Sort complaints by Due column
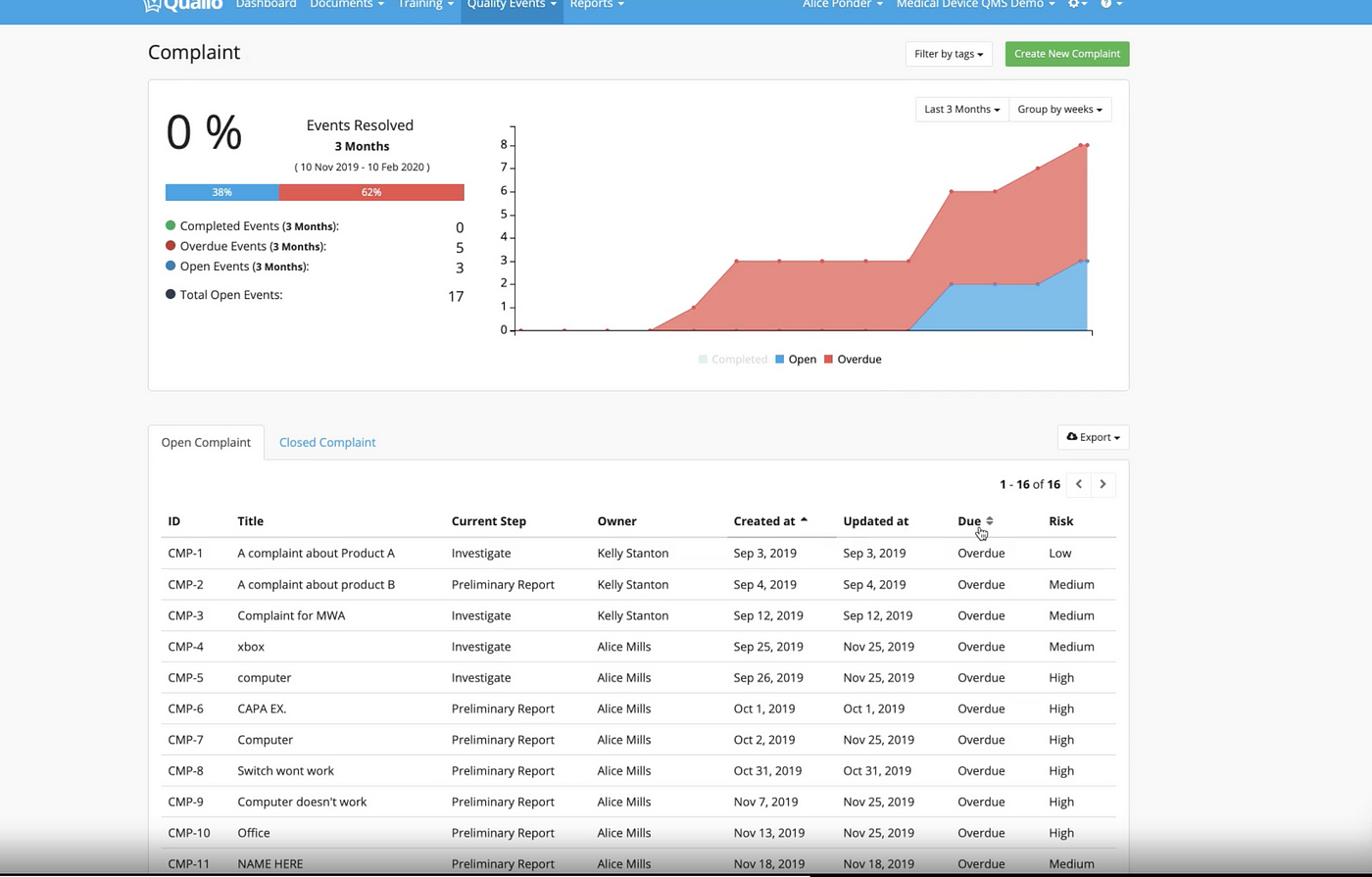This screenshot has width=1372, height=877. [975, 521]
